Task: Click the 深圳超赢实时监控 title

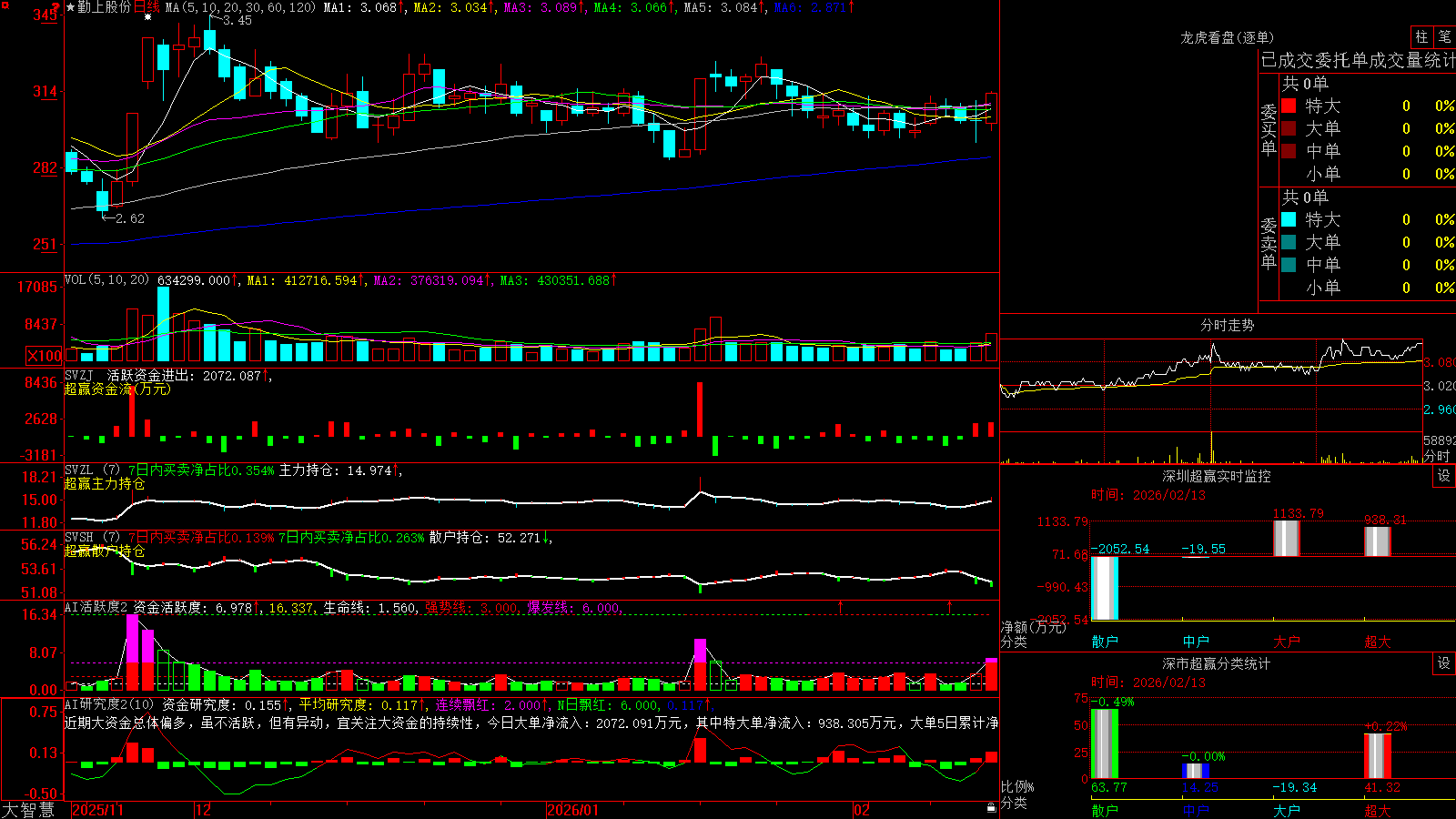Action: [1217, 476]
